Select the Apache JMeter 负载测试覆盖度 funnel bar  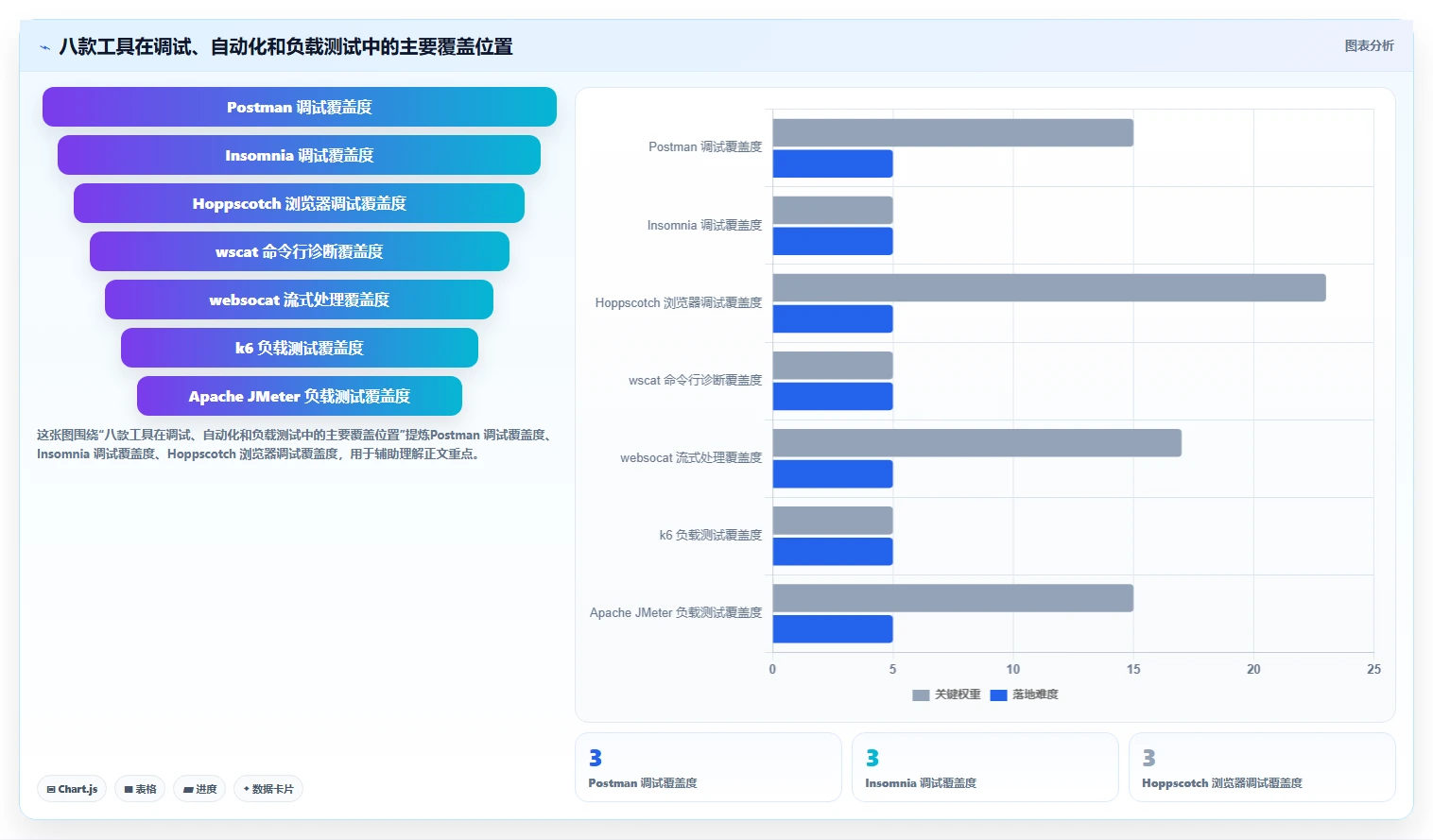coord(300,396)
